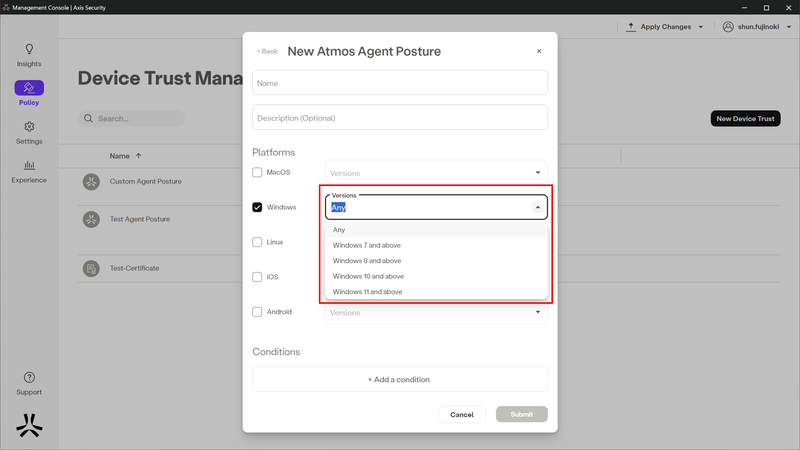Click the Test-Certificate row icon
800x450 pixels.
[x=91, y=268]
